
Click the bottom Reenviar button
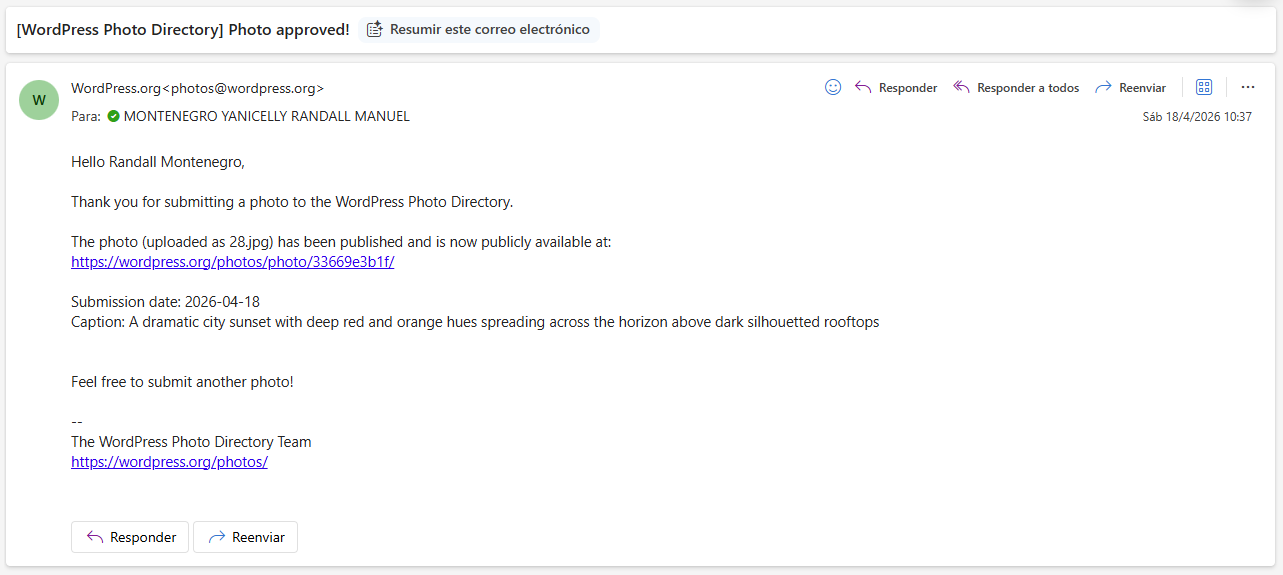[x=245, y=537]
